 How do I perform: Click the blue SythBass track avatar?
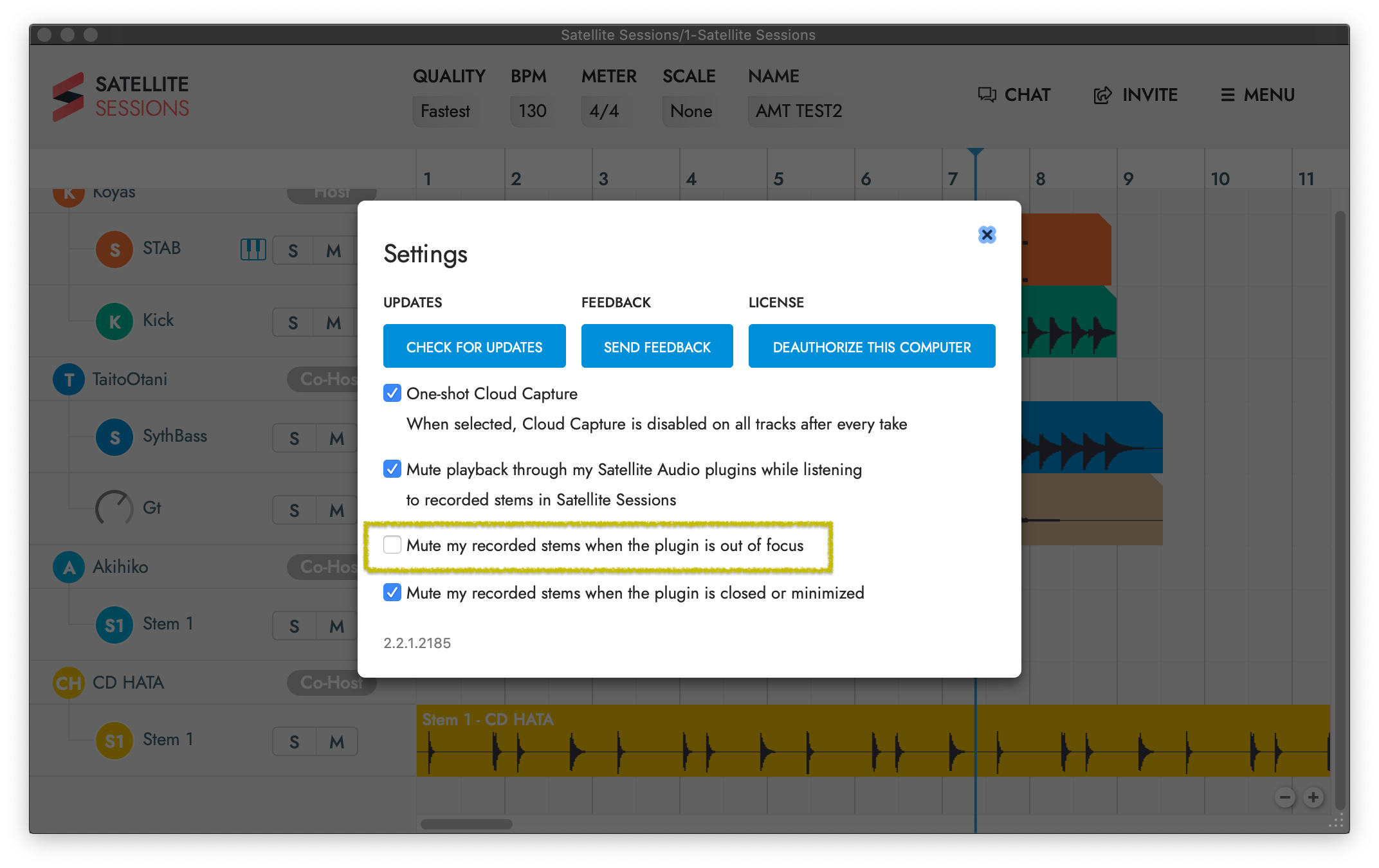click(x=114, y=437)
